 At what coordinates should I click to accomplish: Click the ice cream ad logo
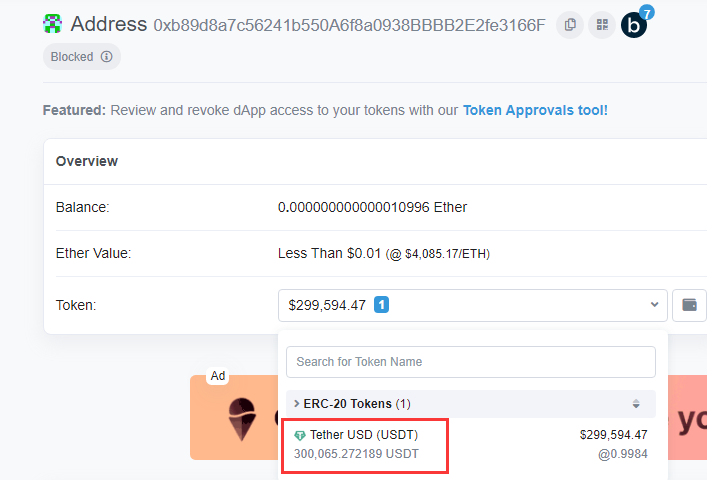[x=241, y=417]
